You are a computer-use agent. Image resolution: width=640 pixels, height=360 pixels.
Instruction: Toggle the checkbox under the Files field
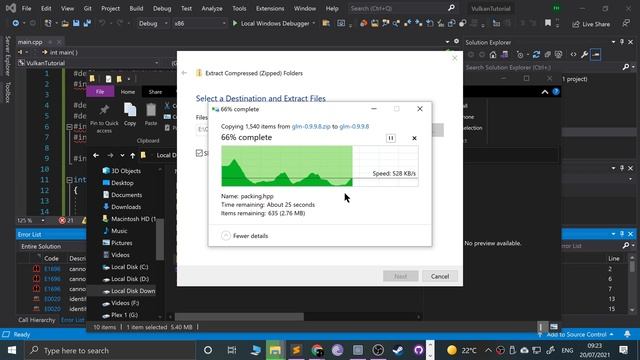point(199,153)
